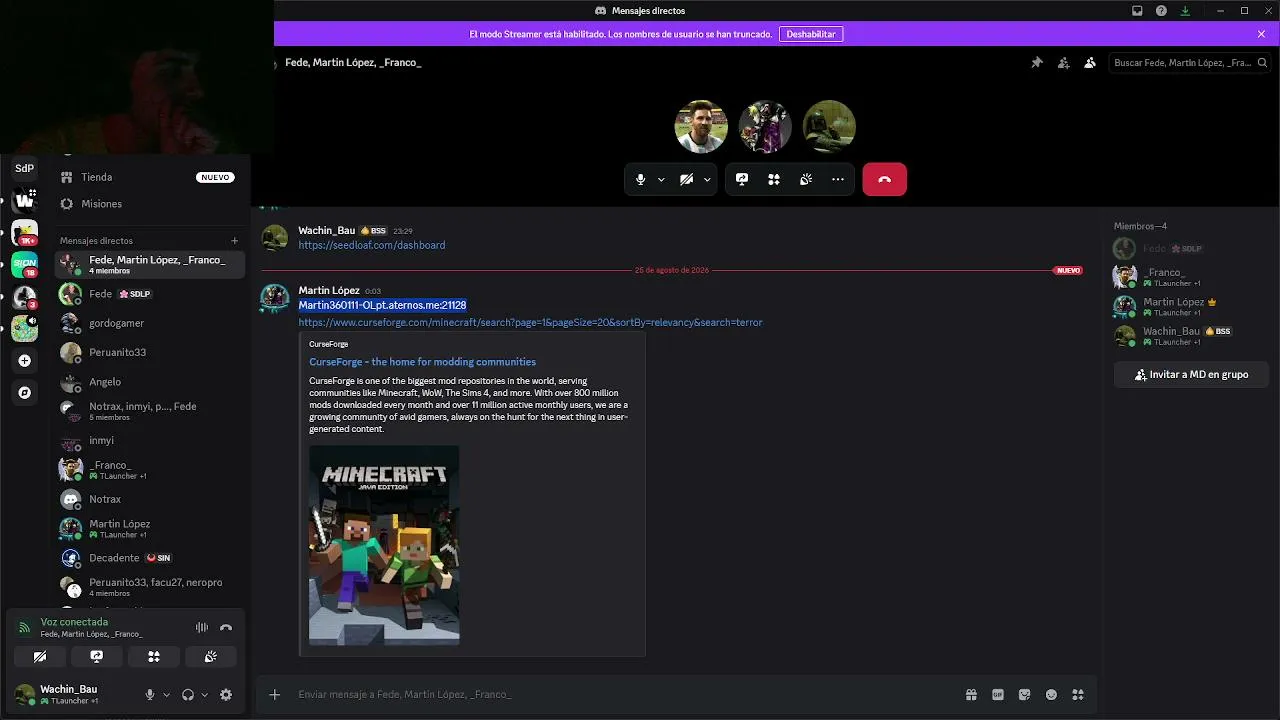Share your screen from the call controls bar
1280x720 pixels.
click(x=742, y=179)
